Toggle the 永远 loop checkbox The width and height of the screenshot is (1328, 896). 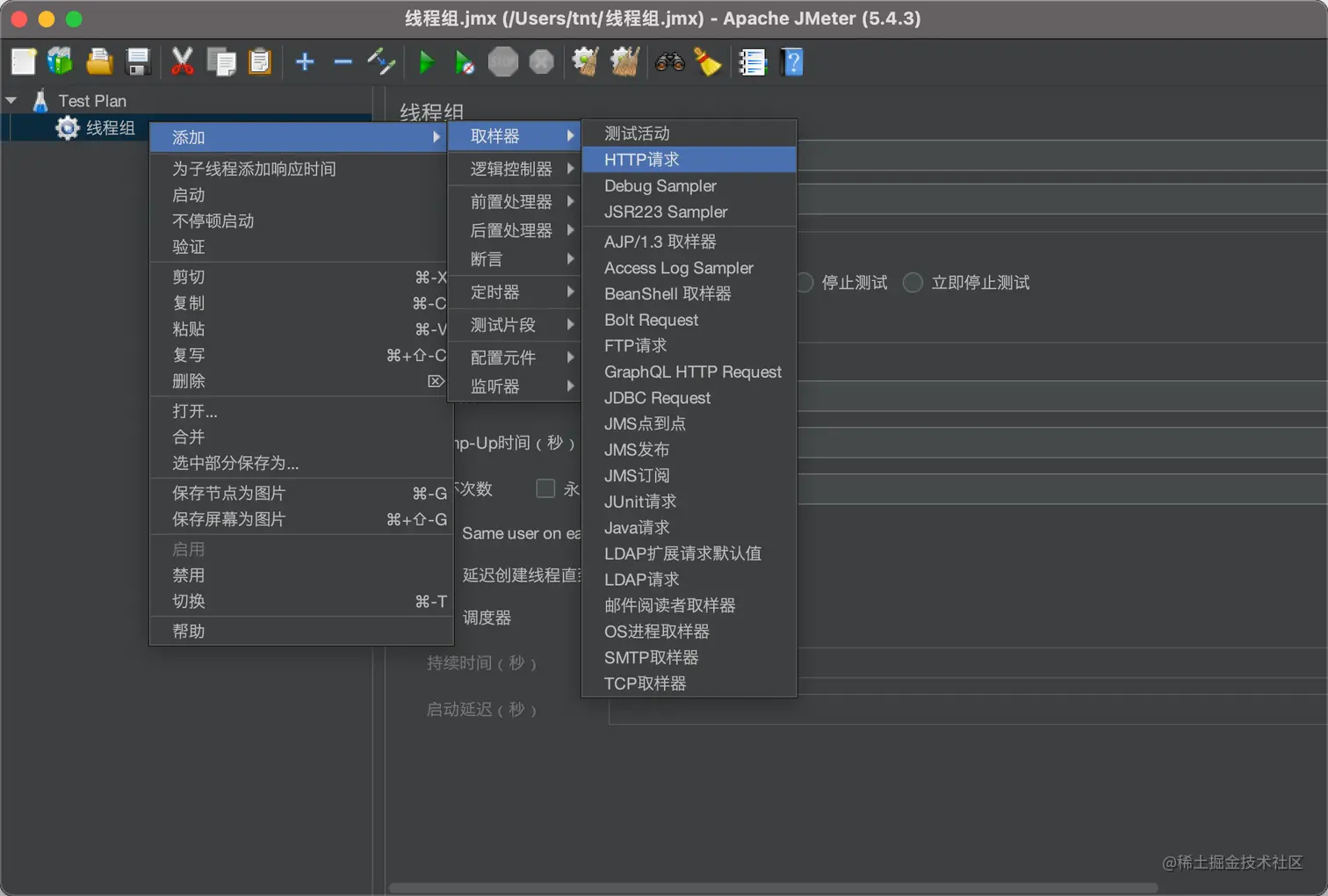tap(545, 488)
